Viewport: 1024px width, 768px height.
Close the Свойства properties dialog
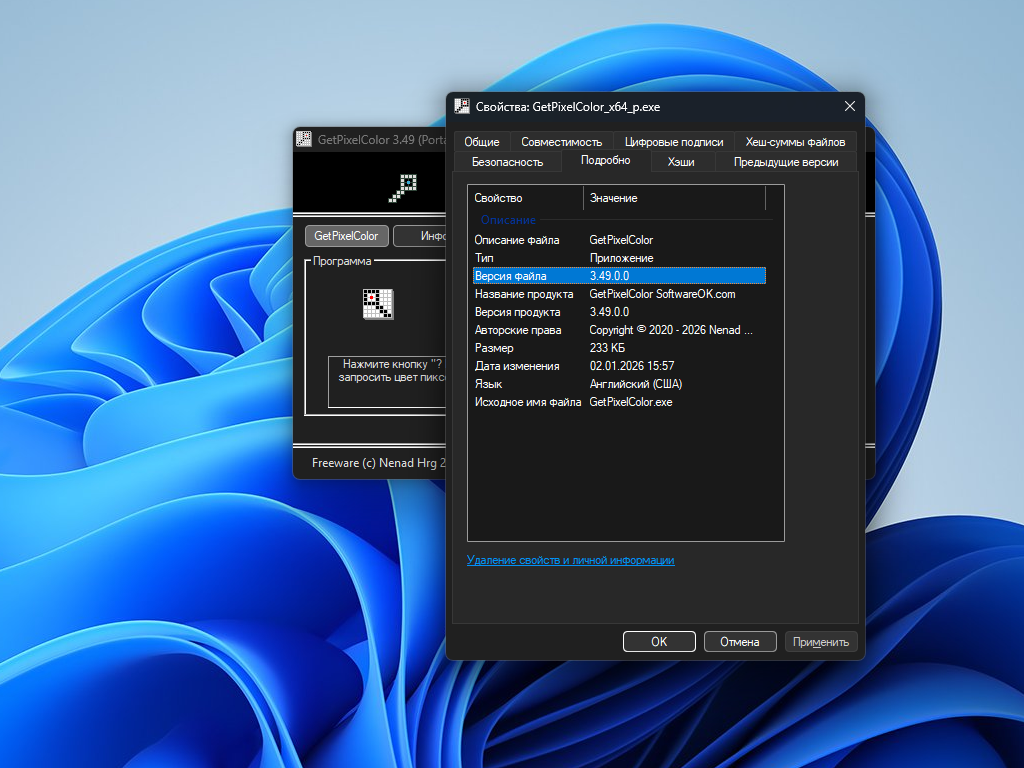[849, 106]
